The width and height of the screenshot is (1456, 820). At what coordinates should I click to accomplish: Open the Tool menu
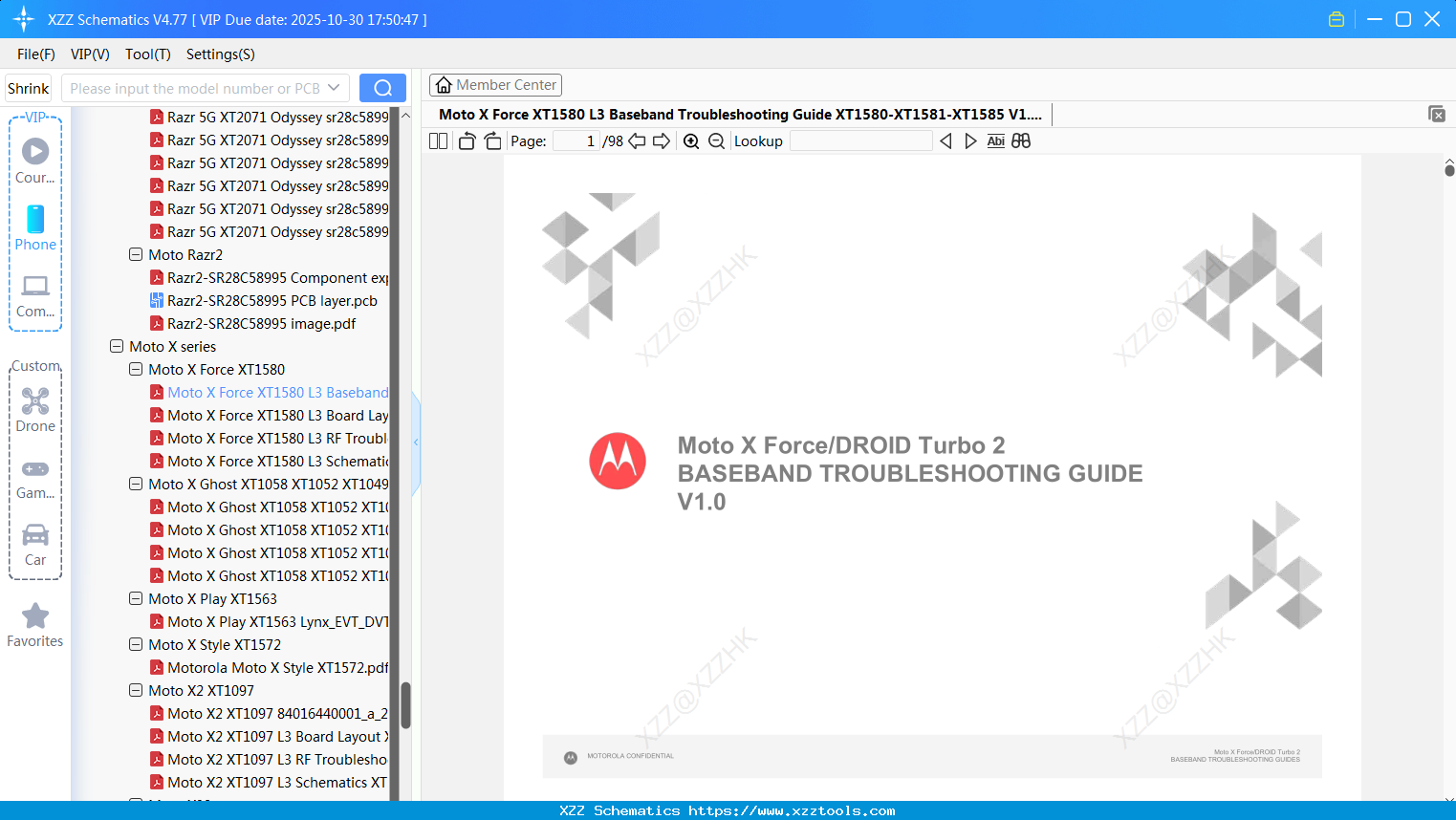tap(147, 54)
